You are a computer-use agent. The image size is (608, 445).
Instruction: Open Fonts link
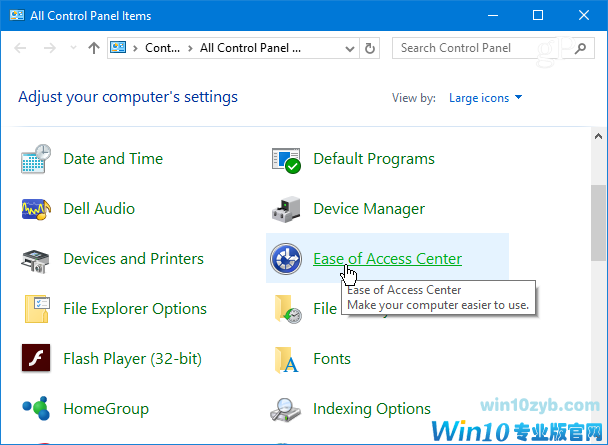tap(332, 359)
